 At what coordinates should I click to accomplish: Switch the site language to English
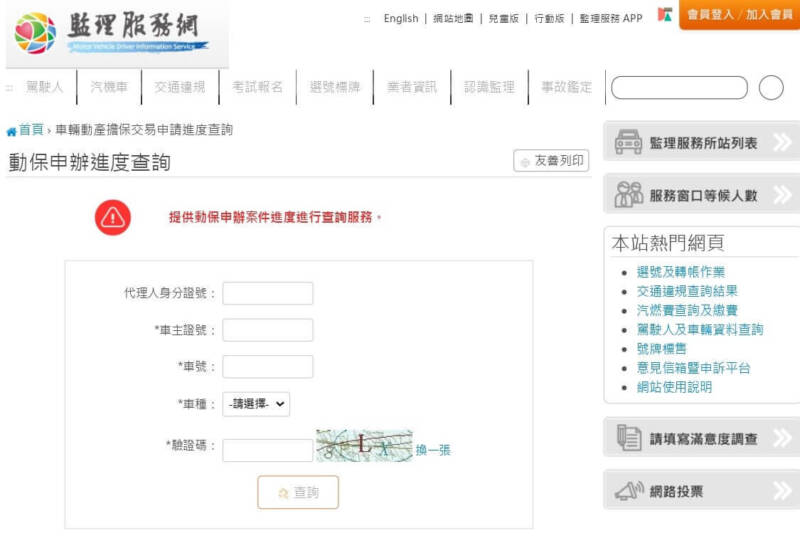click(401, 19)
